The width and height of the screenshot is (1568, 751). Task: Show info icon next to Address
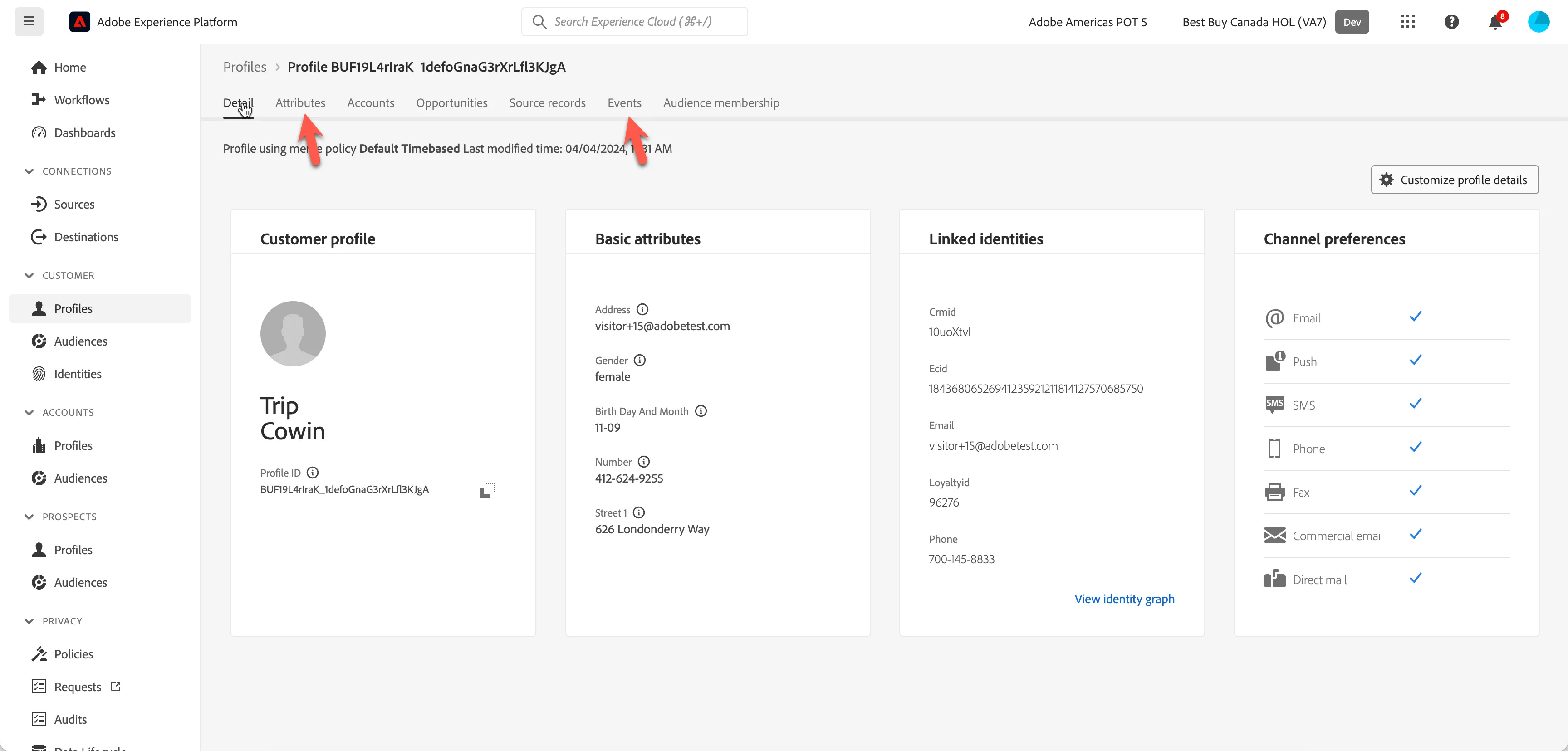(x=642, y=309)
